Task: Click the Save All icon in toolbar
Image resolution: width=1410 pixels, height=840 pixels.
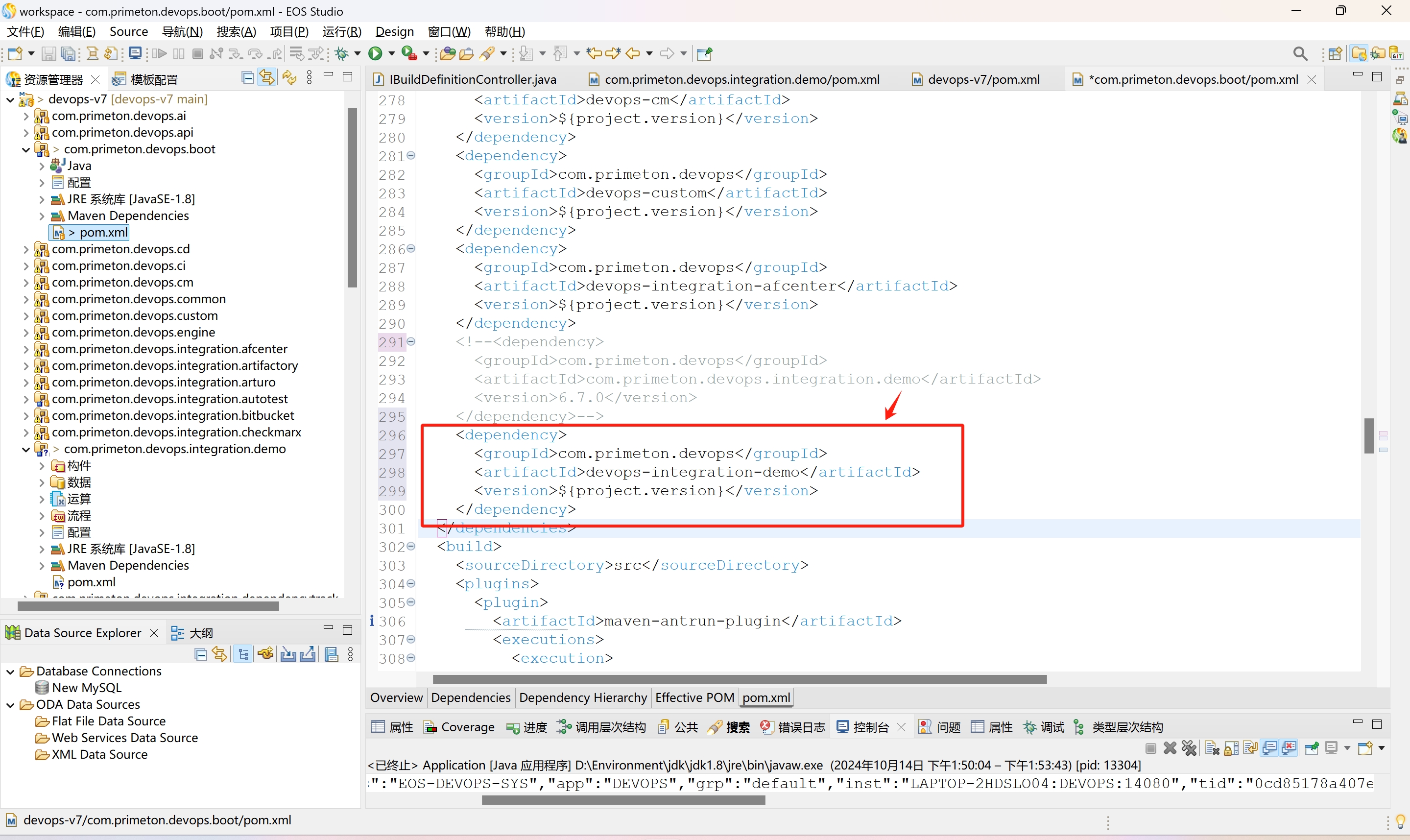Action: pos(69,54)
